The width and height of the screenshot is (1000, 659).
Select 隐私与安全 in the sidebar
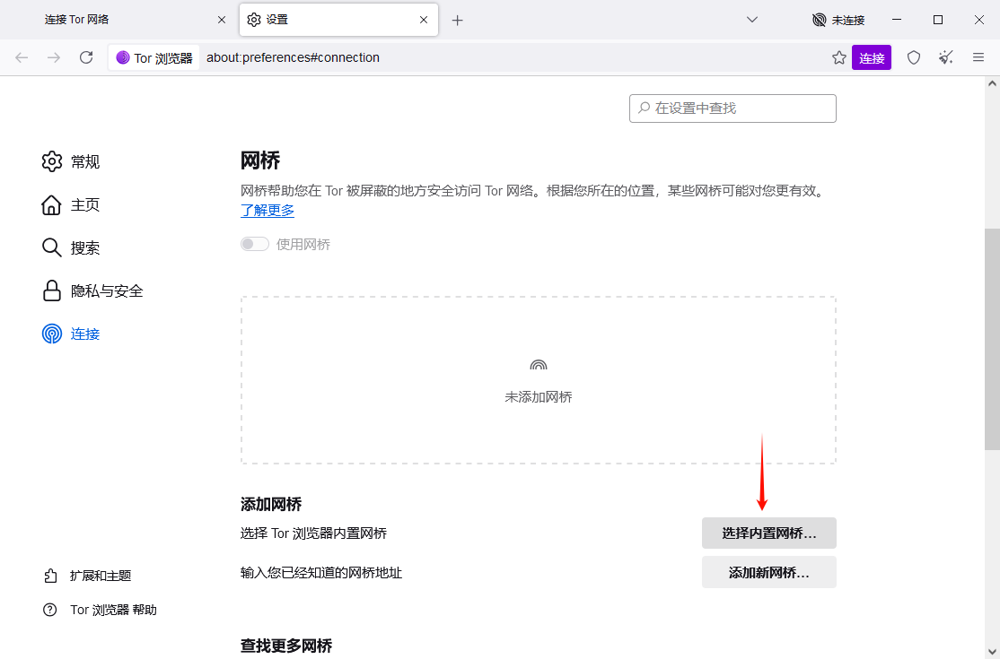coord(106,291)
